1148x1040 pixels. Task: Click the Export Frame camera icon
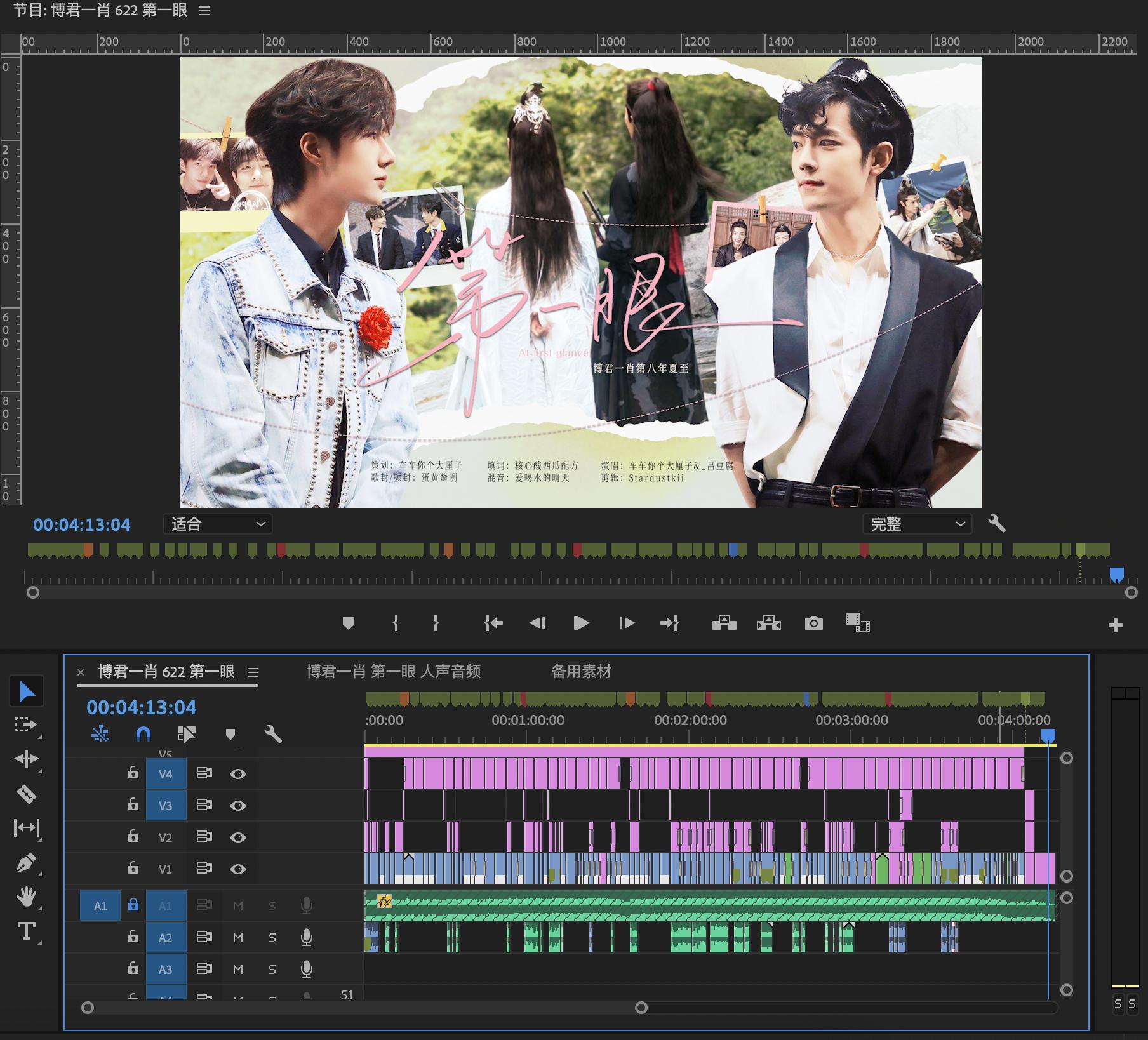tap(813, 623)
